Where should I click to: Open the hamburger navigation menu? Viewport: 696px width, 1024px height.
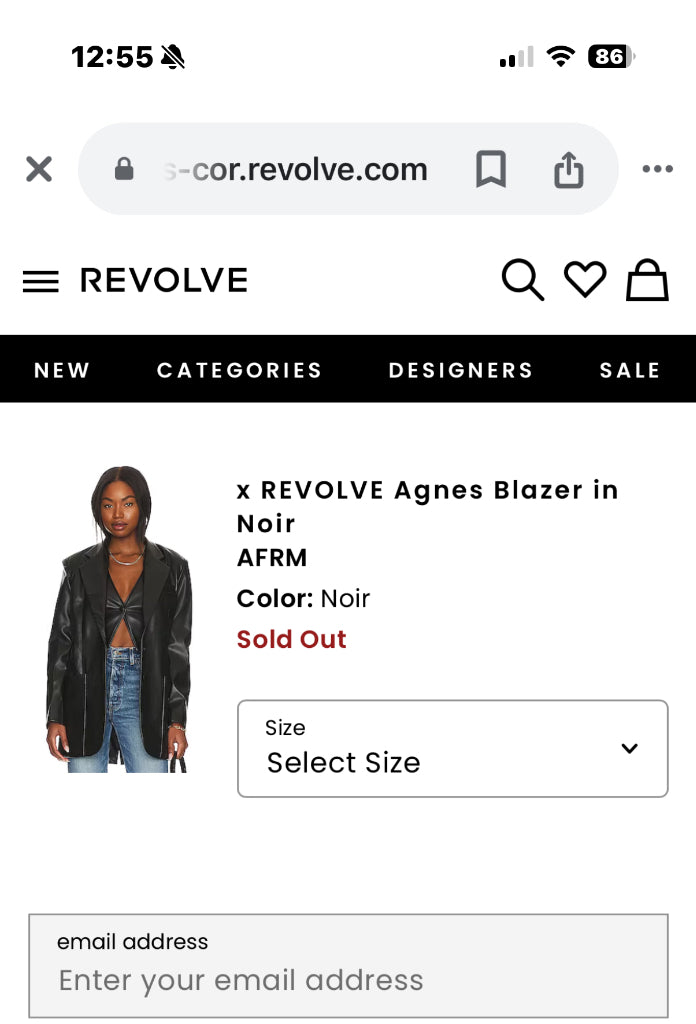click(x=40, y=282)
